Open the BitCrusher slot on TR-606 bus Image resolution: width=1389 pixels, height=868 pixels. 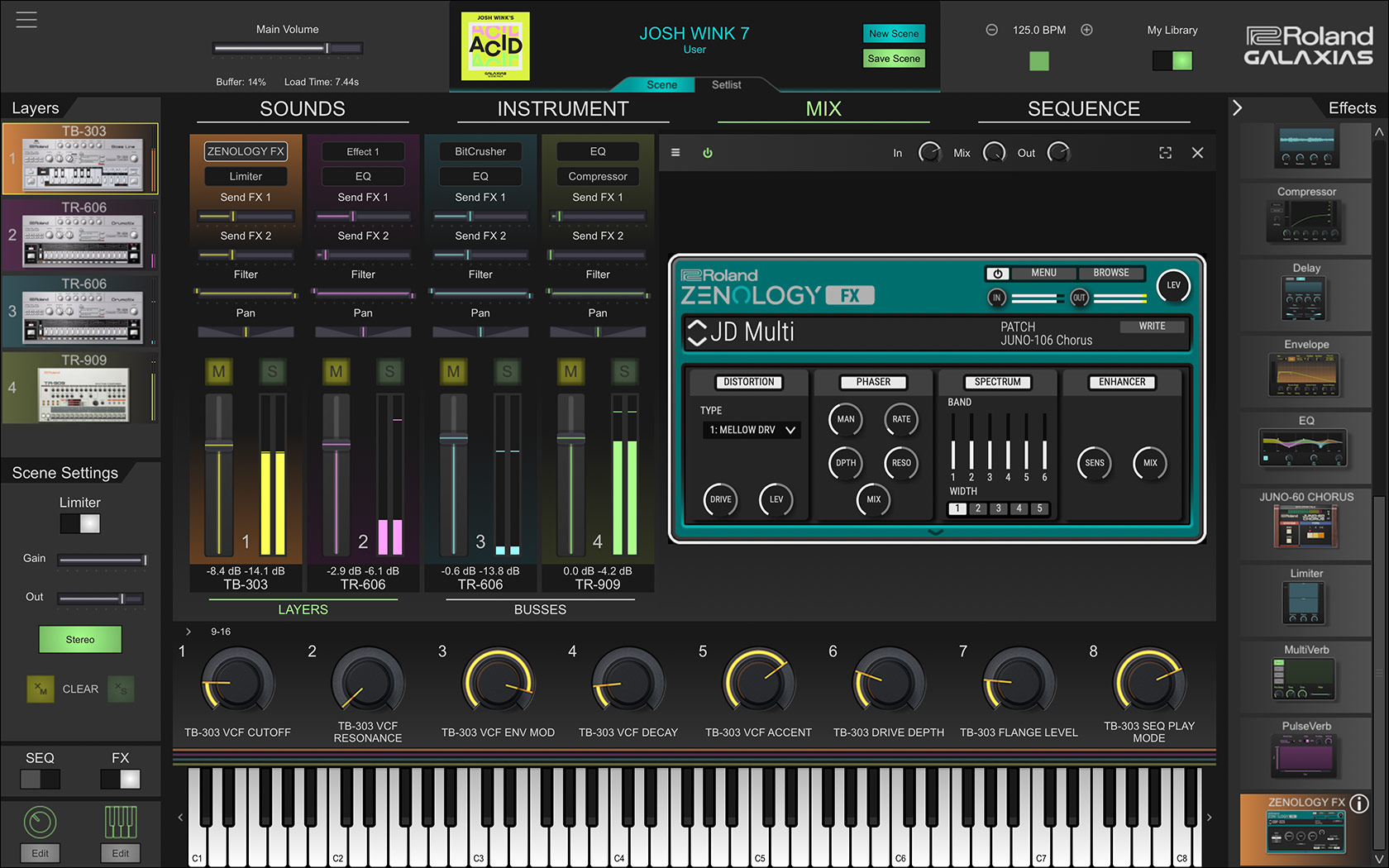(480, 151)
